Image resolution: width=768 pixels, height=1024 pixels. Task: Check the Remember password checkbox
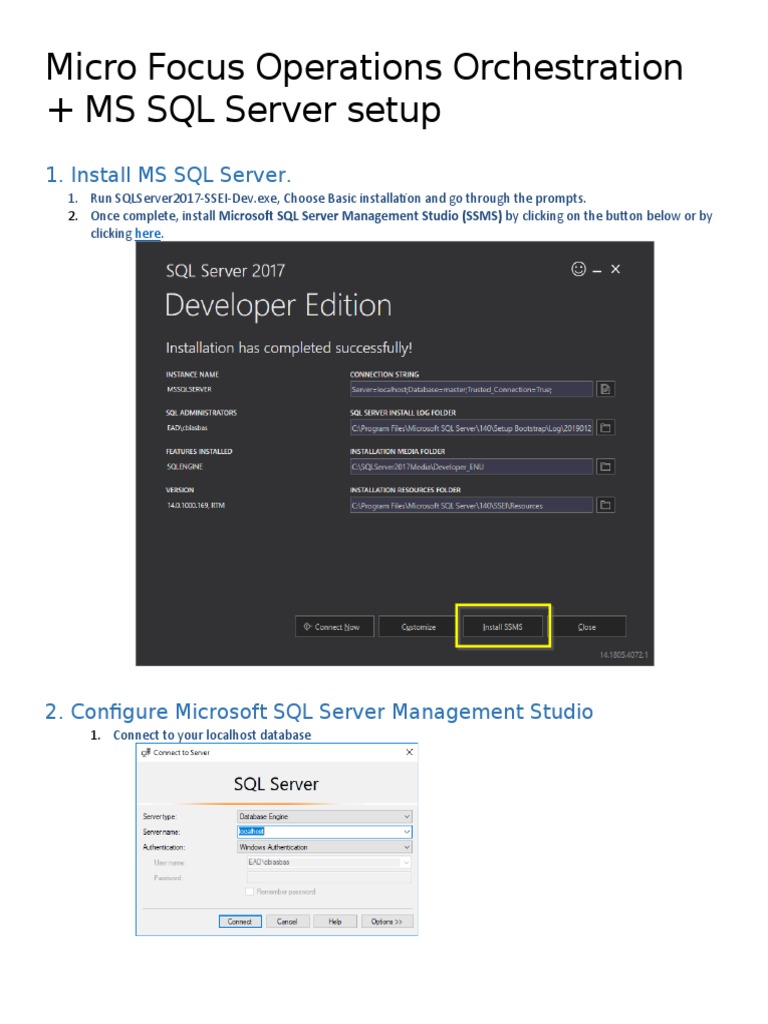click(x=249, y=891)
